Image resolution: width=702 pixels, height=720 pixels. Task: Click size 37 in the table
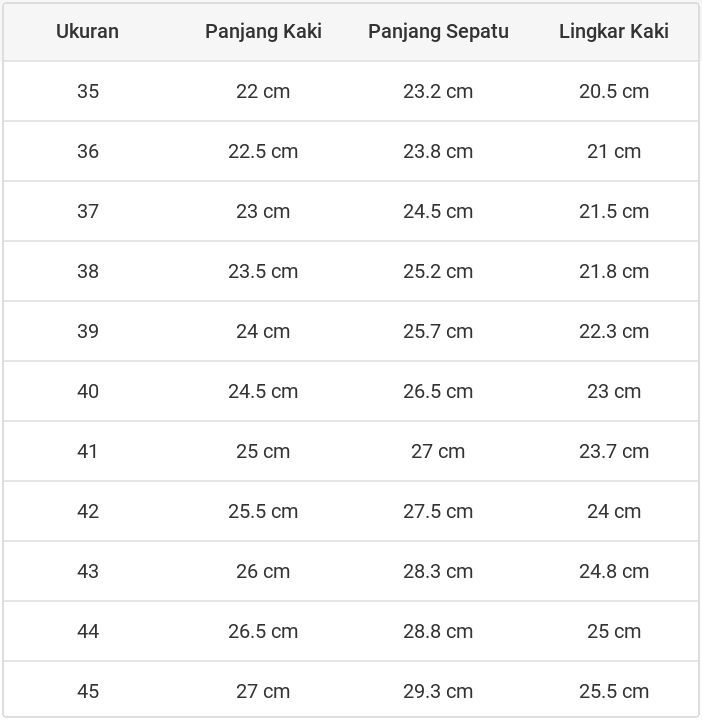pyautogui.click(x=88, y=211)
